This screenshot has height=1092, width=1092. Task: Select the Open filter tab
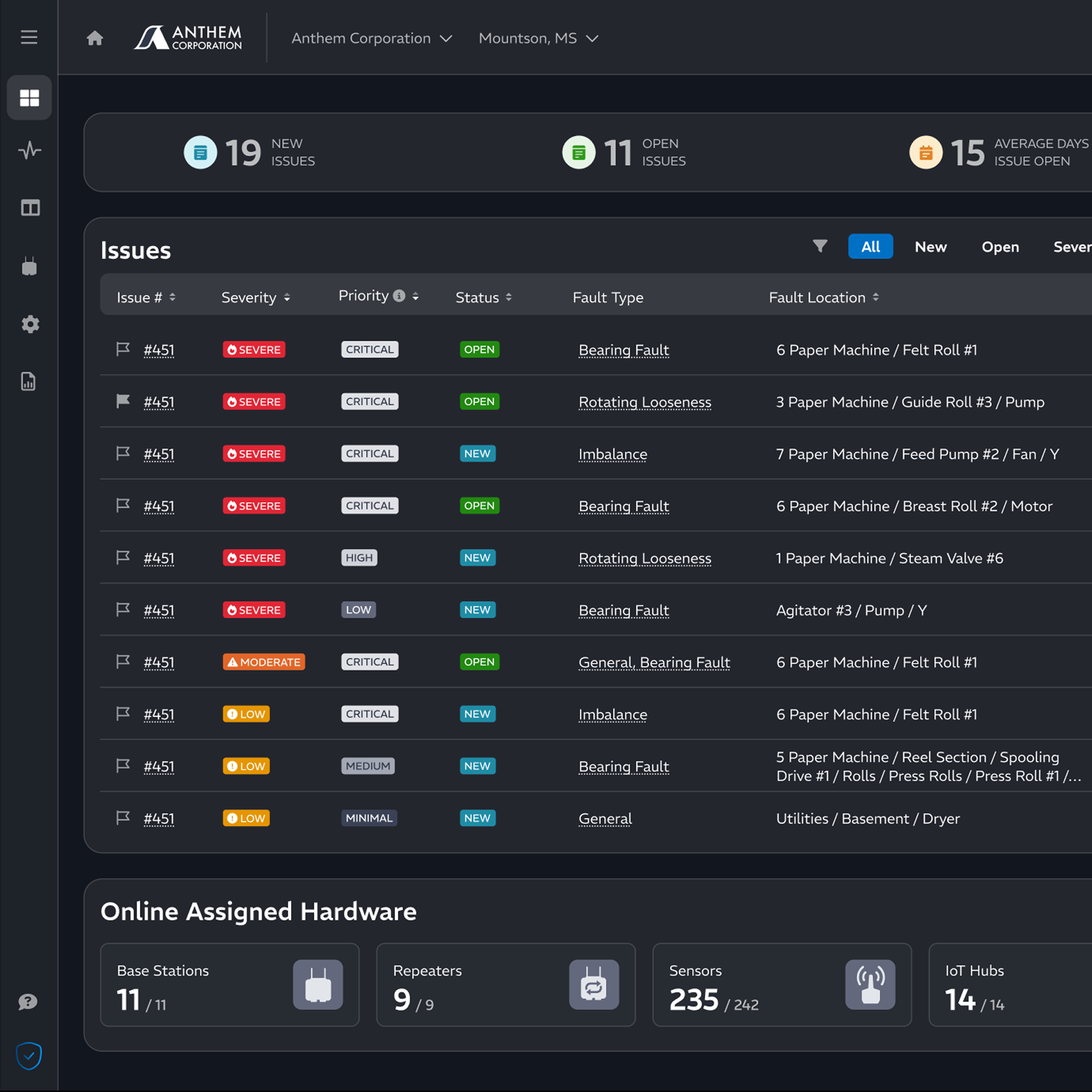[x=1000, y=246]
